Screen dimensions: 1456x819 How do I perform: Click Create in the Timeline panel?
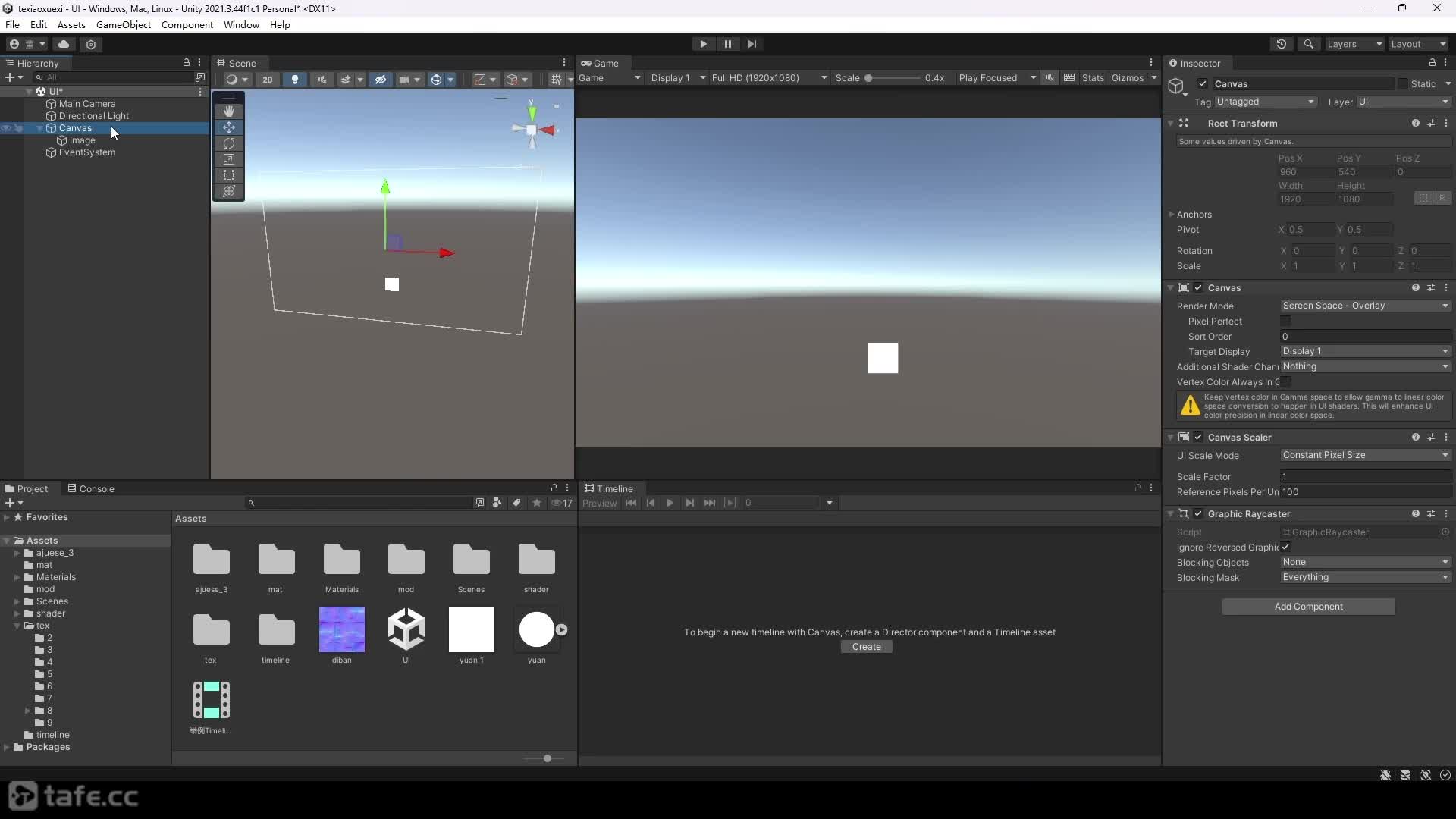866,647
